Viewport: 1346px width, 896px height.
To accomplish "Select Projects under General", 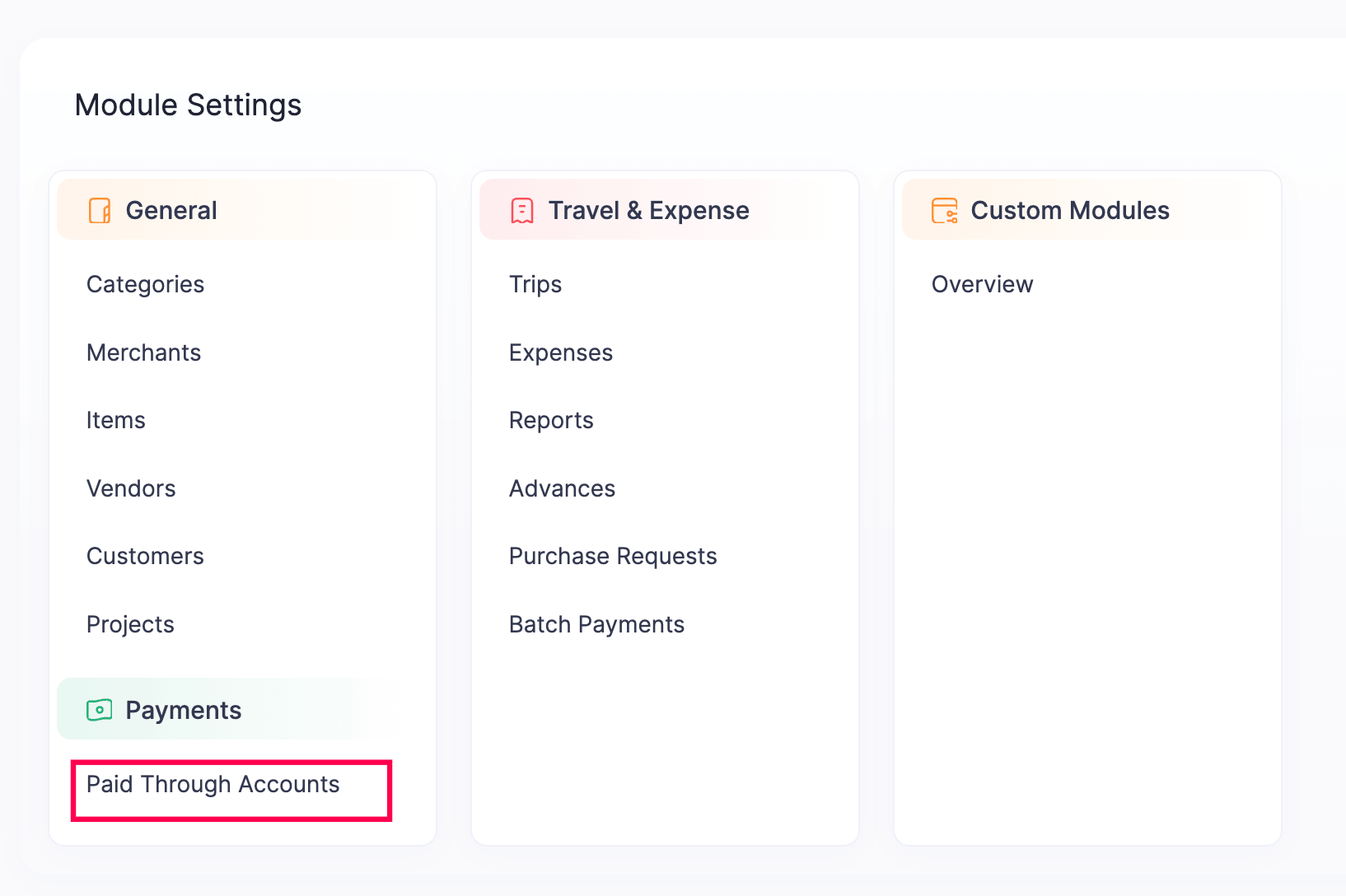I will (x=130, y=623).
